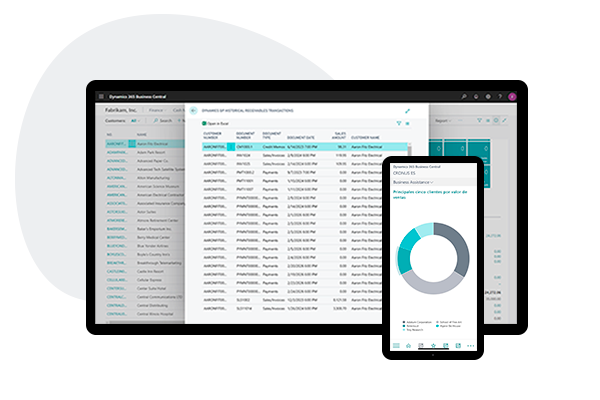This screenshot has height=400, width=600.
Task: Open the hamburger menu on the phone app
Action: pyautogui.click(x=396, y=346)
